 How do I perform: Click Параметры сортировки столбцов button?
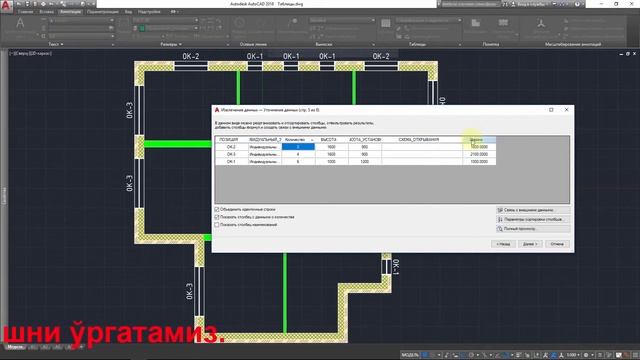click(x=533, y=220)
